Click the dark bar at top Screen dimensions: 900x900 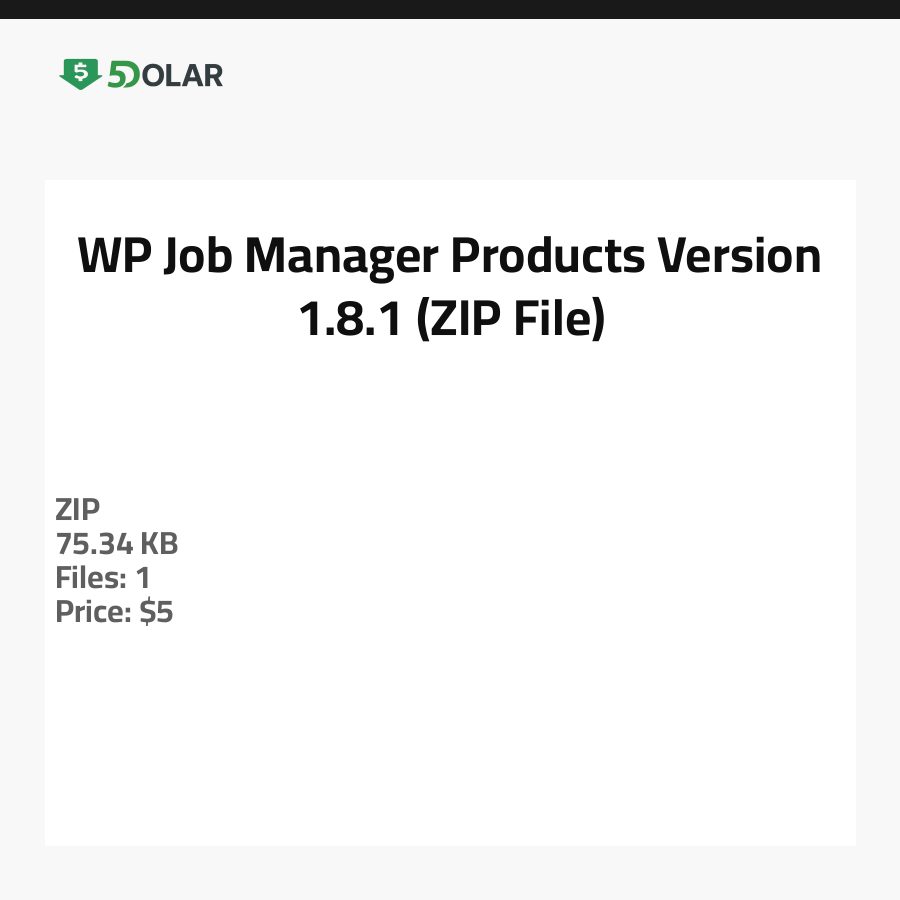[x=450, y=9]
